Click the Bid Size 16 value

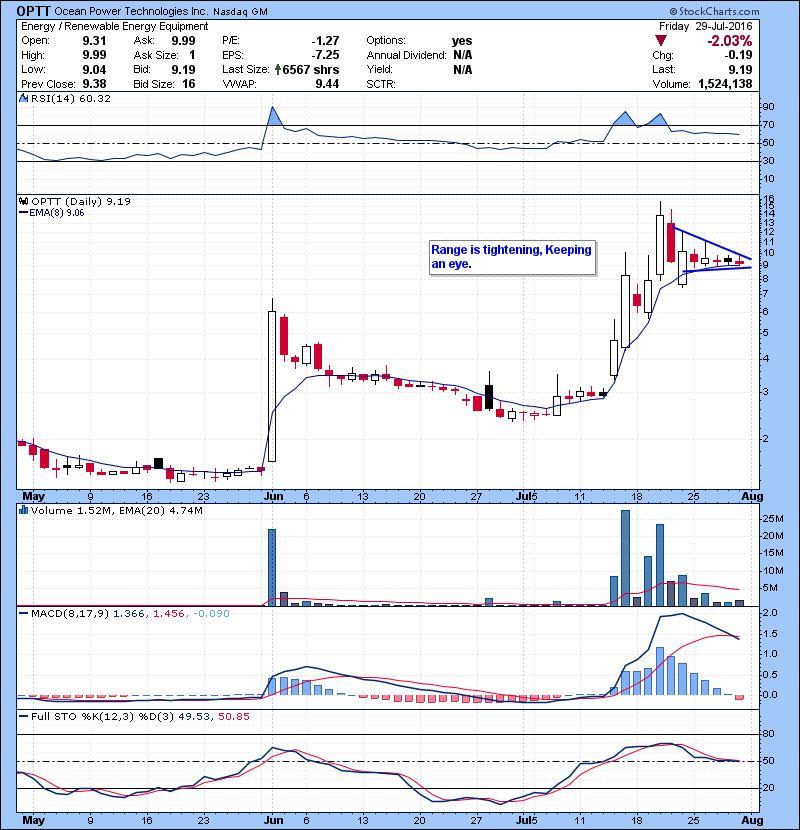click(x=188, y=84)
